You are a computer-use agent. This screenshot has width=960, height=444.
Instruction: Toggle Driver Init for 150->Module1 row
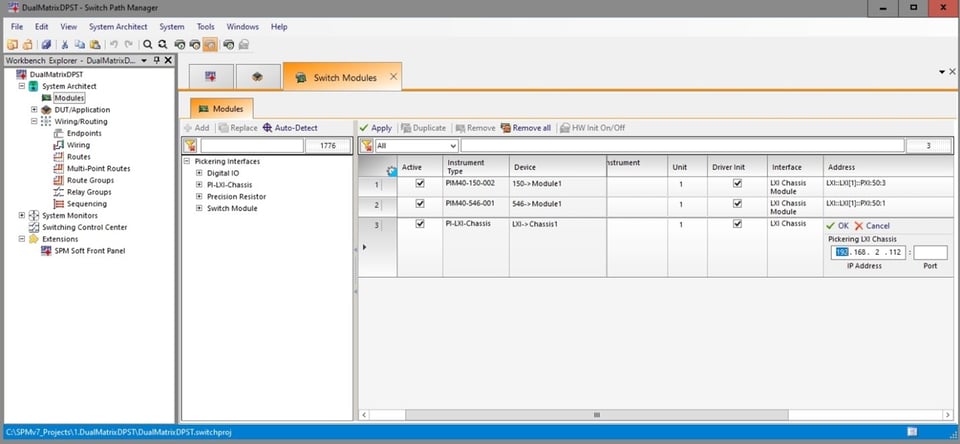coord(737,183)
